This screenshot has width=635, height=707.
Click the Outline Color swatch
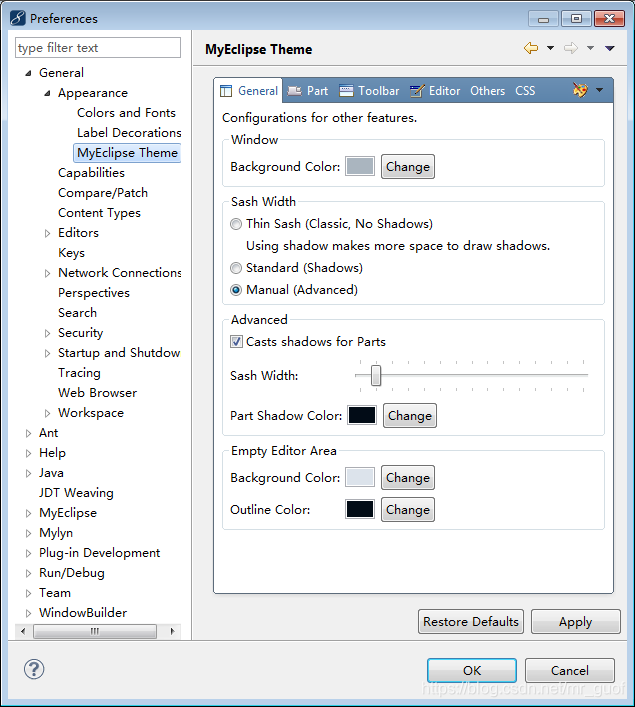360,510
